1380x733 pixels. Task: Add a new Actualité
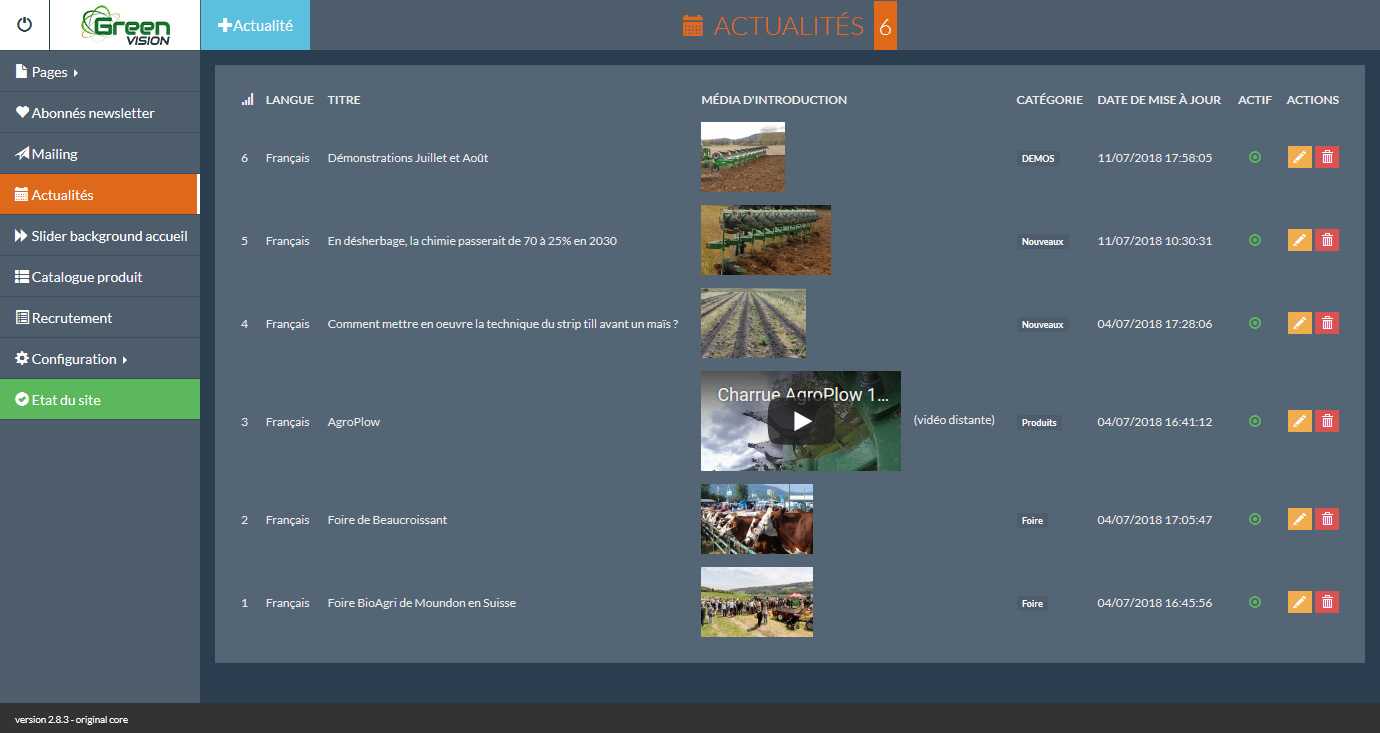pos(255,25)
